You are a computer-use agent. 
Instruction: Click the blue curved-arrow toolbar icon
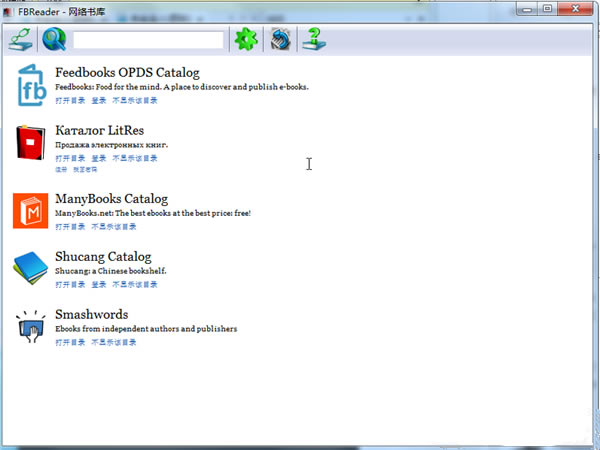click(280, 39)
